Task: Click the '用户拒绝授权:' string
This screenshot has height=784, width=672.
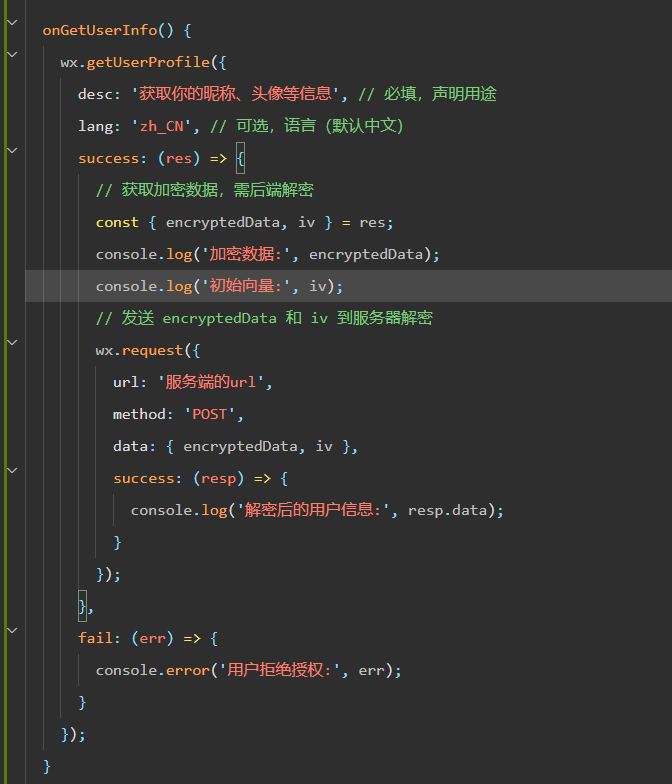Action: click(281, 670)
